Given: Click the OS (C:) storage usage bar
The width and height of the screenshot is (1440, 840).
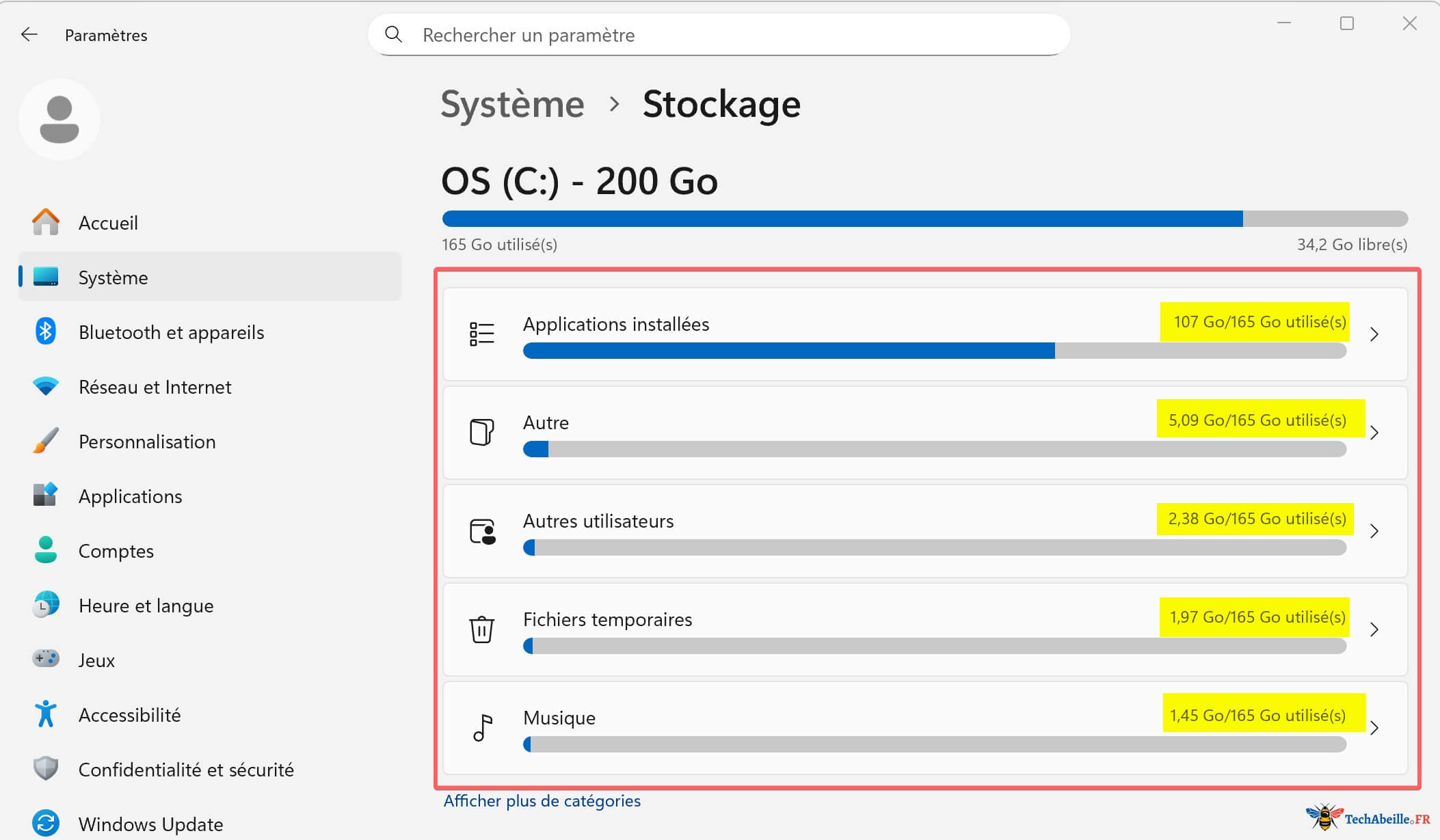Looking at the screenshot, I should [x=924, y=219].
